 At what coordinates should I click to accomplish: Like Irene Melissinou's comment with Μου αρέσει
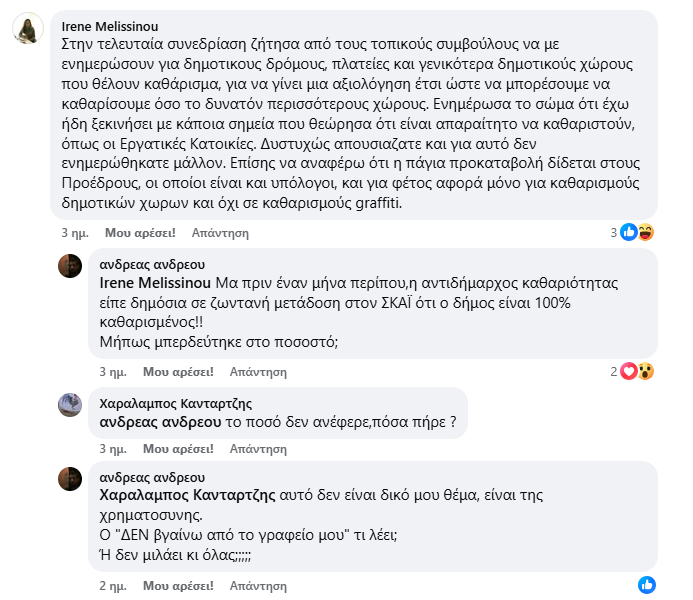[140, 232]
